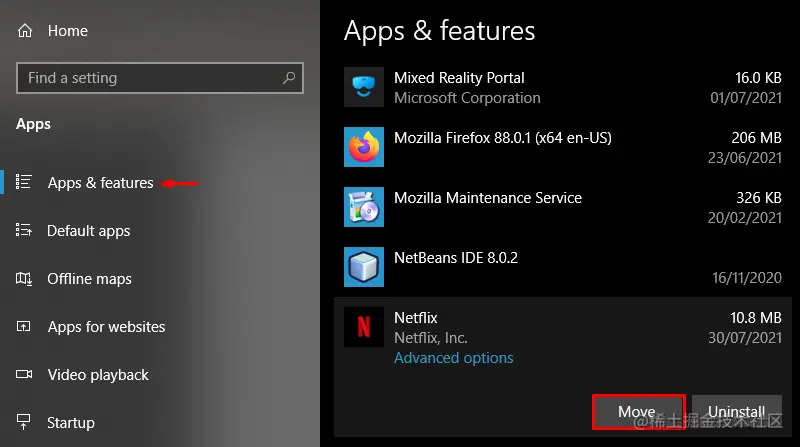Select Mozilla Firefox 88.0.1 entry name
Image resolution: width=800 pixels, height=447 pixels.
pos(503,138)
